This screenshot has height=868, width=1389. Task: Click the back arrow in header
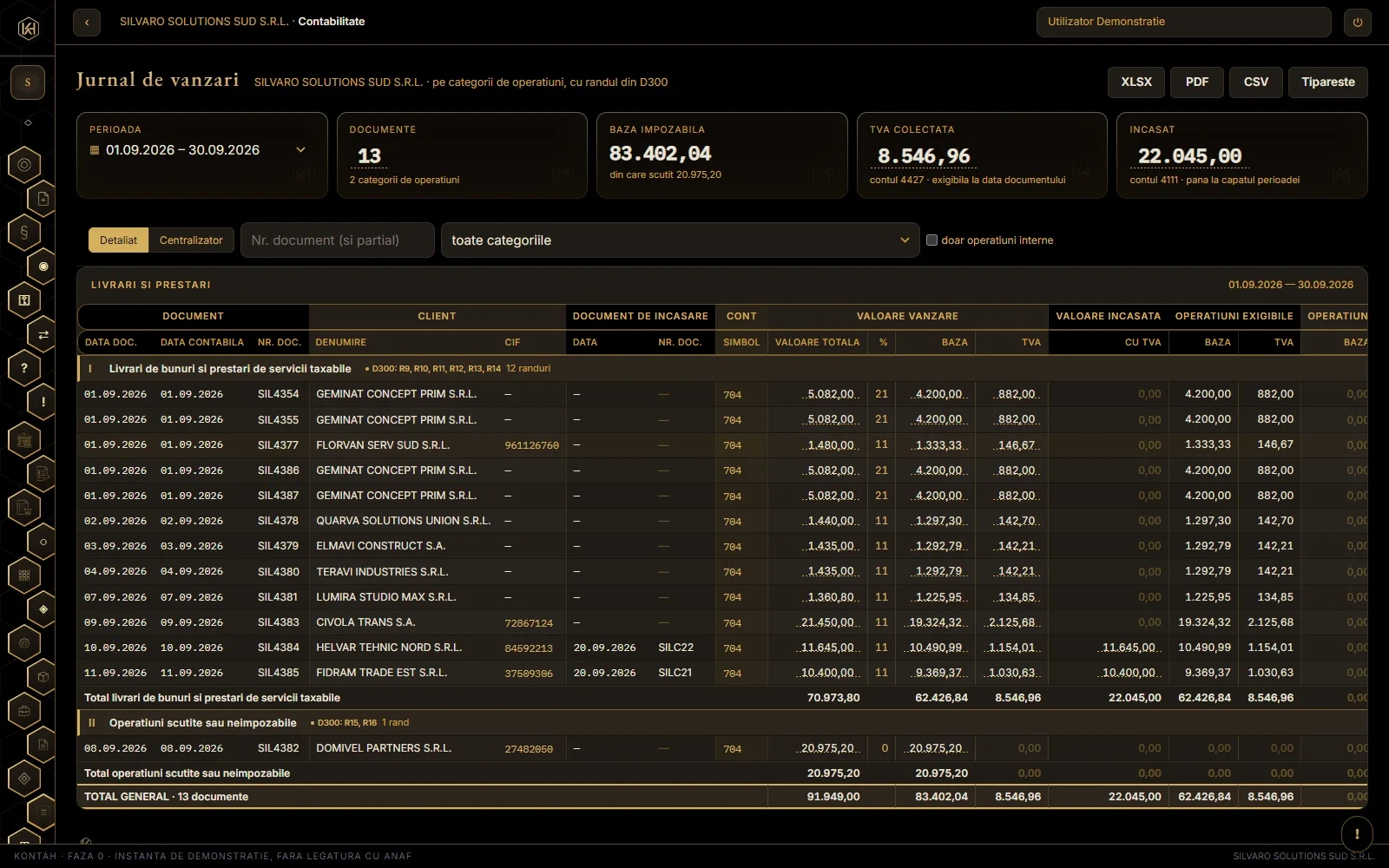click(87, 22)
